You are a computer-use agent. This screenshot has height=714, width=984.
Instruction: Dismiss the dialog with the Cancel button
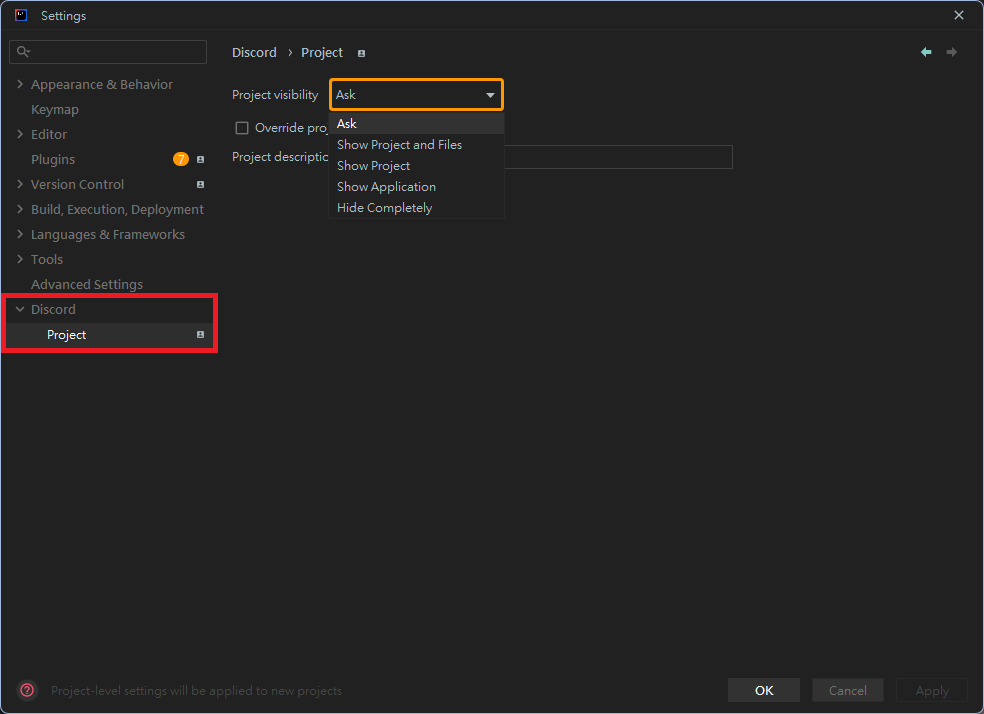coord(847,690)
